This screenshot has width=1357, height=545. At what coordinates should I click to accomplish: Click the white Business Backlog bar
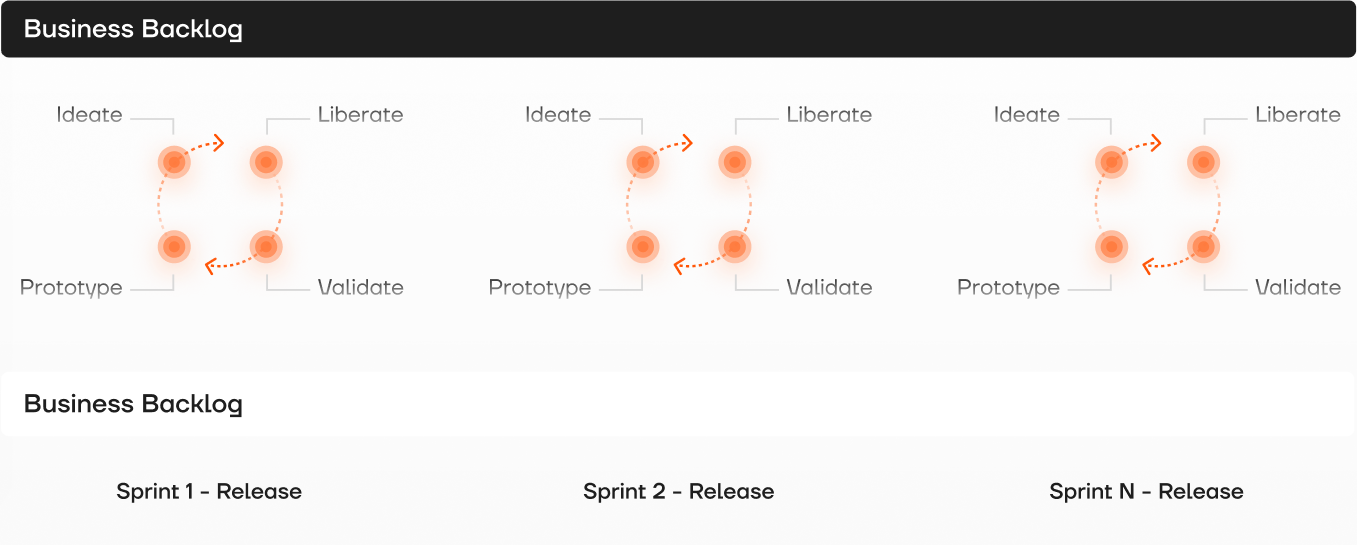(x=678, y=404)
